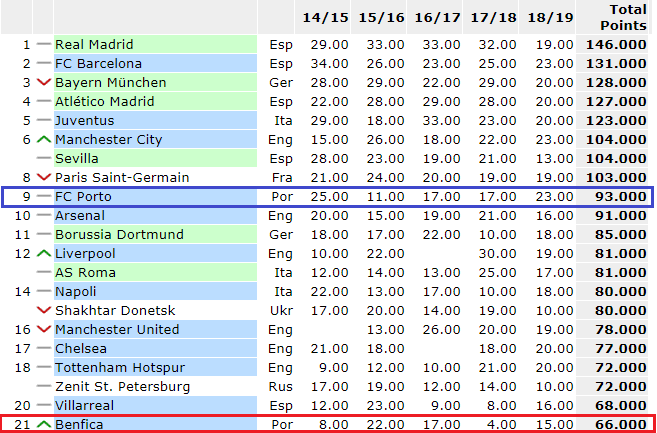Select the 18/19 season column header
The width and height of the screenshot is (657, 433).
(x=550, y=17)
